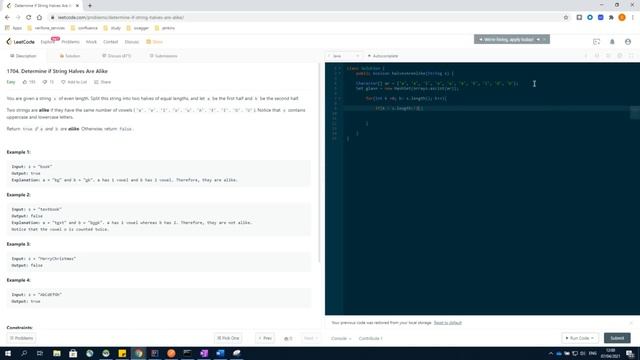This screenshot has height=360, width=640.
Task: Click the browser address bar
Action: click(x=306, y=18)
